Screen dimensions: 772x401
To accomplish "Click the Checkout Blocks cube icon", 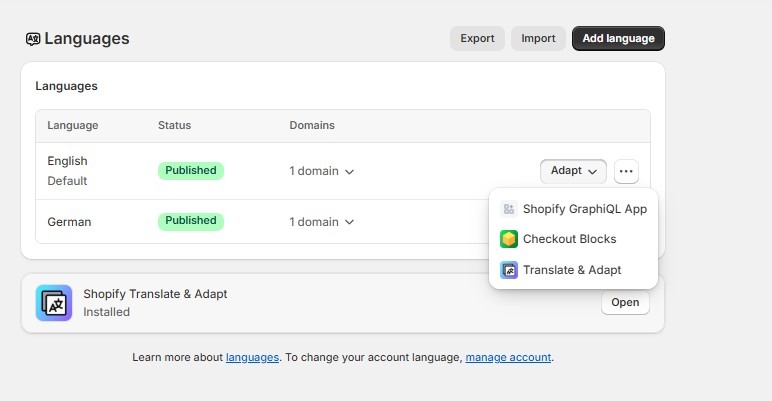I will click(509, 239).
